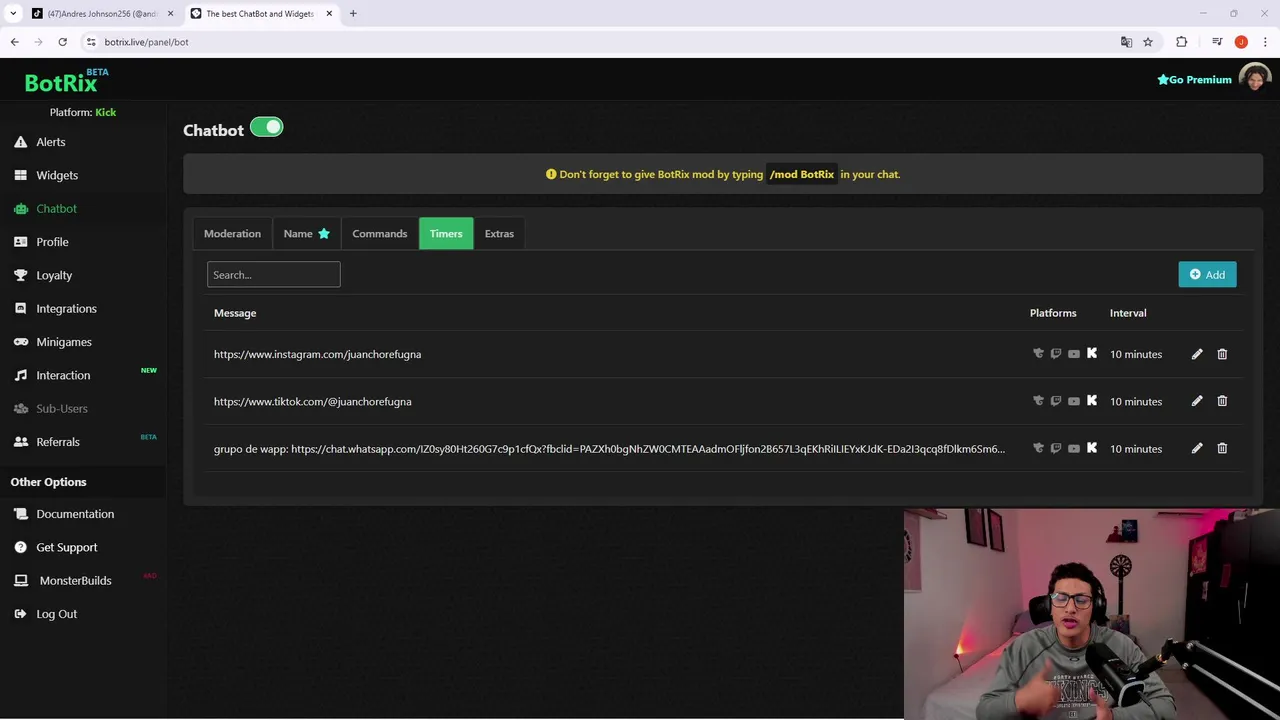Click the BotRix logo
Screen dimensions: 1280x720
[66, 81]
